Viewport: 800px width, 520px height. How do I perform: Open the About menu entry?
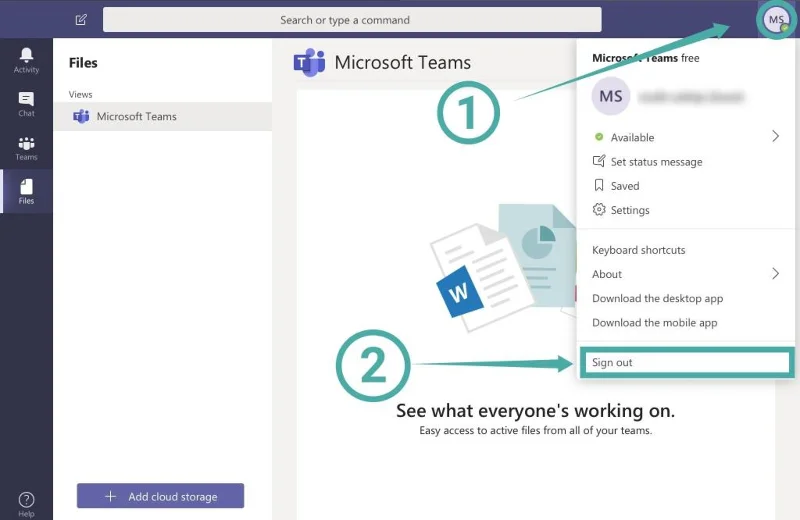[x=686, y=274]
